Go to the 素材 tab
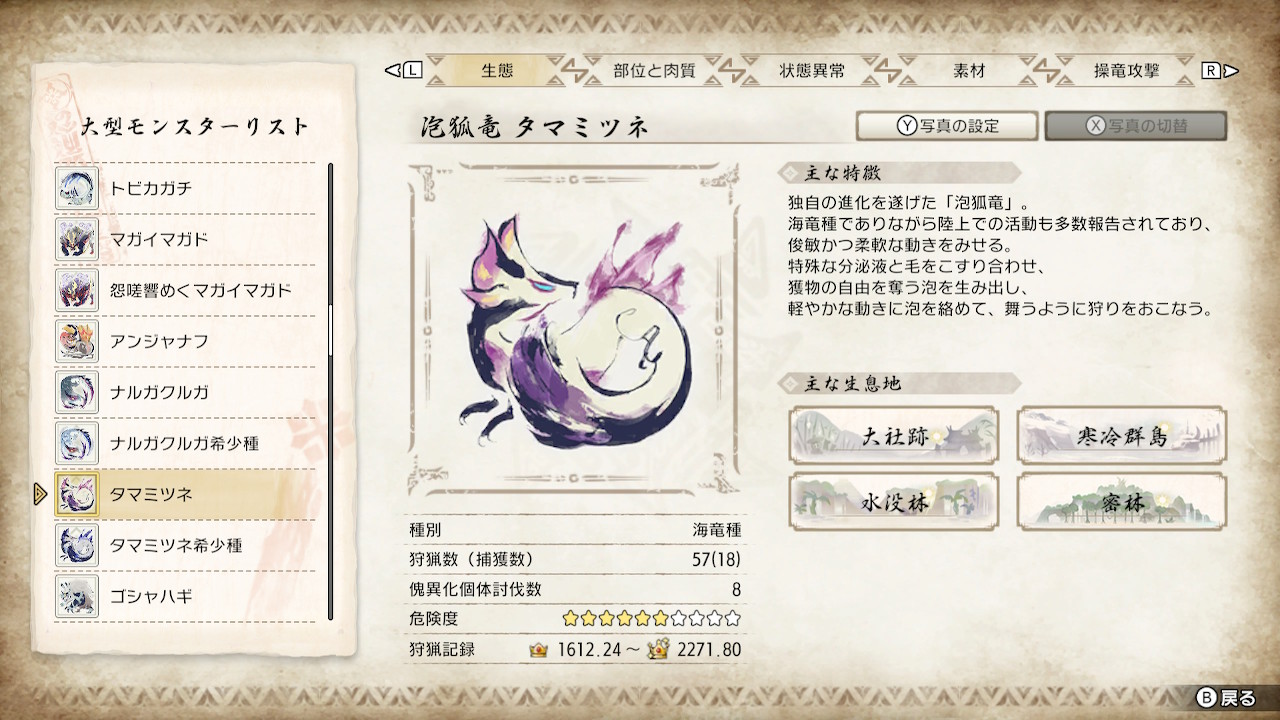The width and height of the screenshot is (1280, 720). coord(969,71)
